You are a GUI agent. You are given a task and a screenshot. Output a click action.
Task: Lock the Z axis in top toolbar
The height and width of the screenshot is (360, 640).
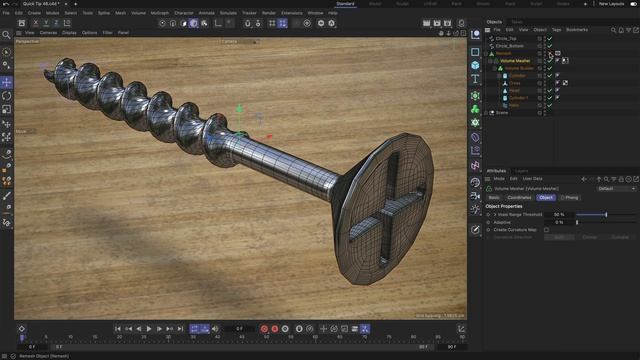pyautogui.click(x=56, y=23)
